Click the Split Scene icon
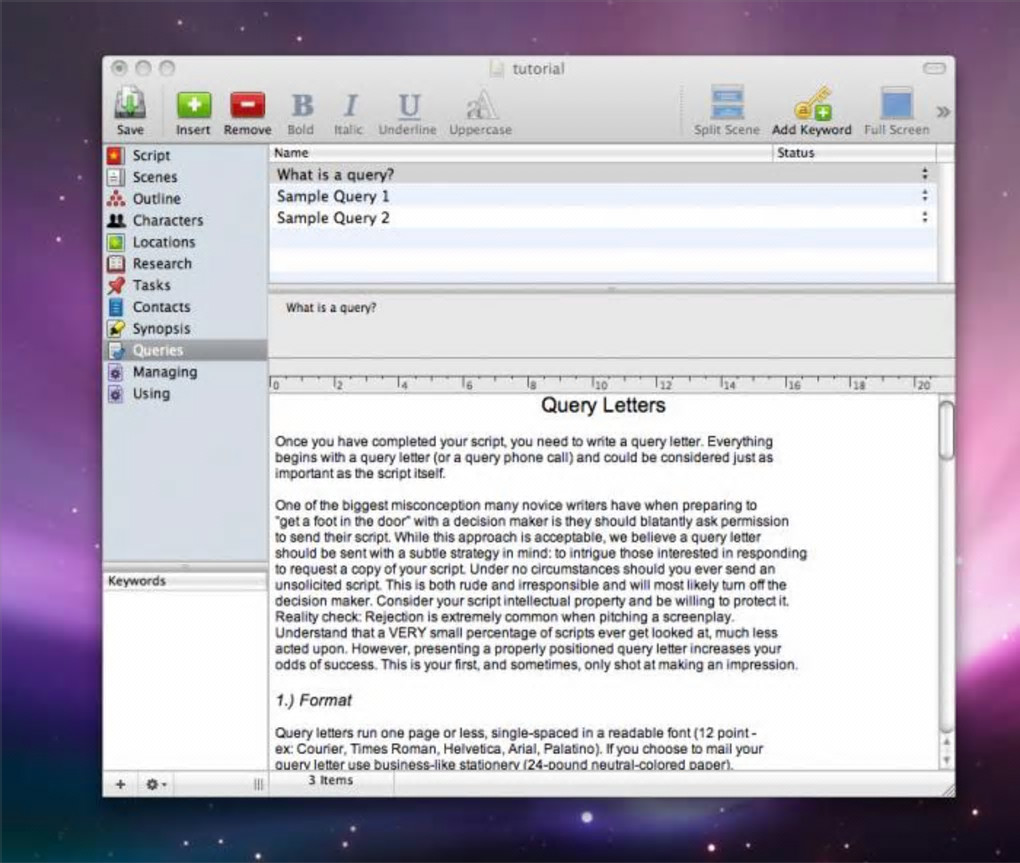The height and width of the screenshot is (863, 1020). [727, 103]
